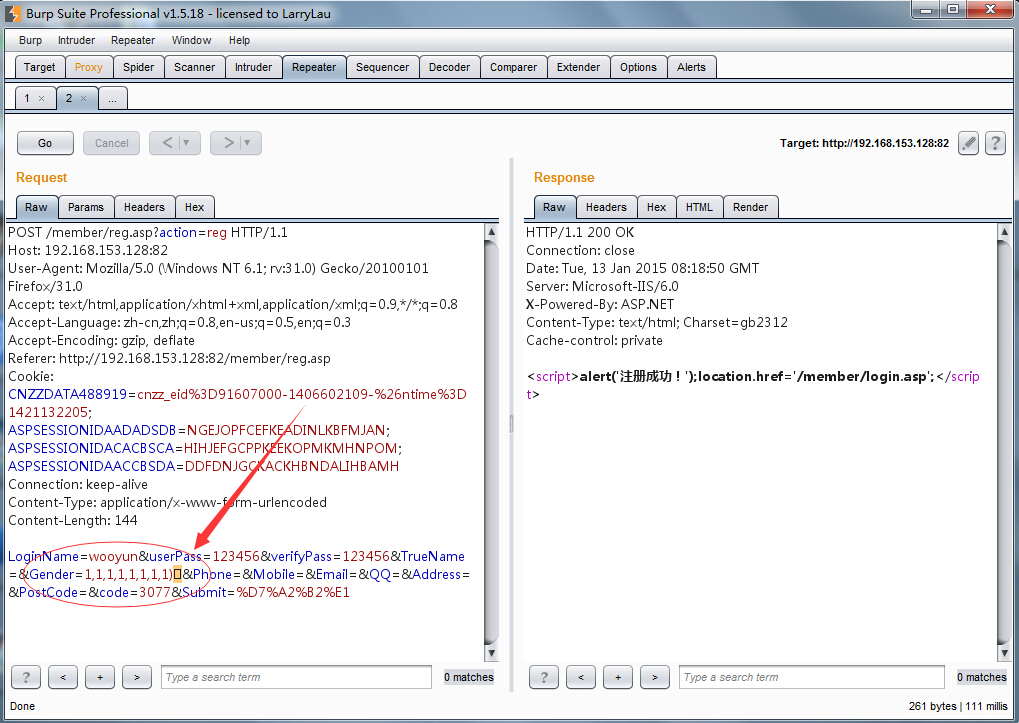This screenshot has height=723, width=1019.
Task: Select the Request Raw view tab
Action: click(36, 207)
